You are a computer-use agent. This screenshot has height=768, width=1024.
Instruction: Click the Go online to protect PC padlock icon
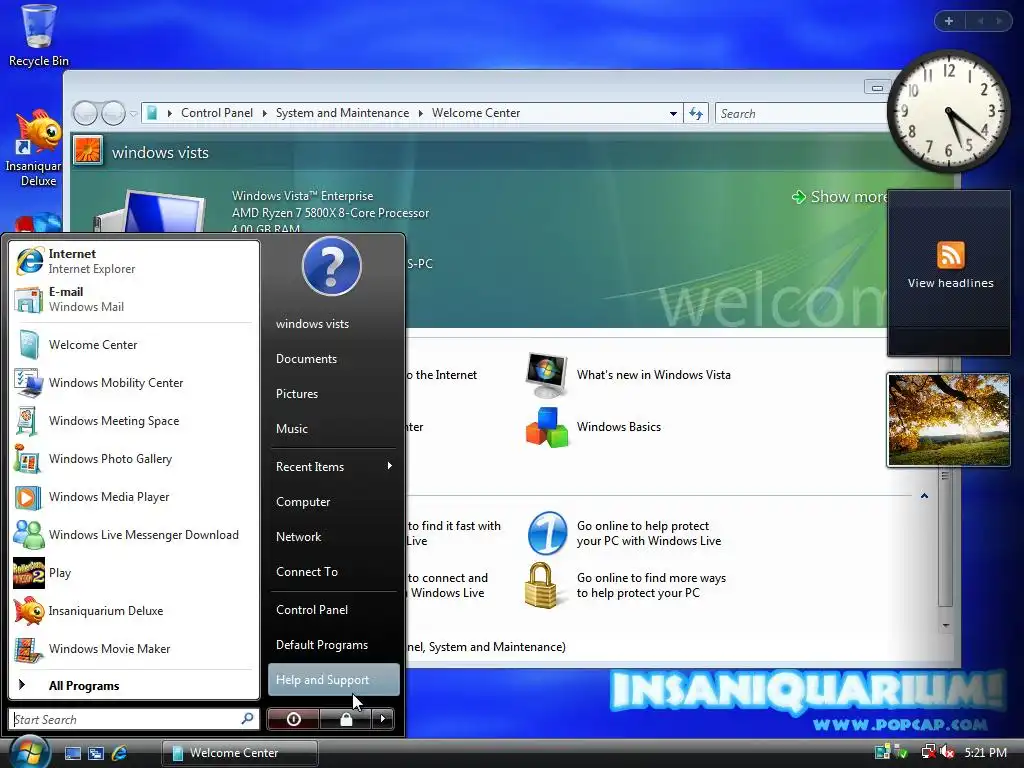click(x=541, y=585)
